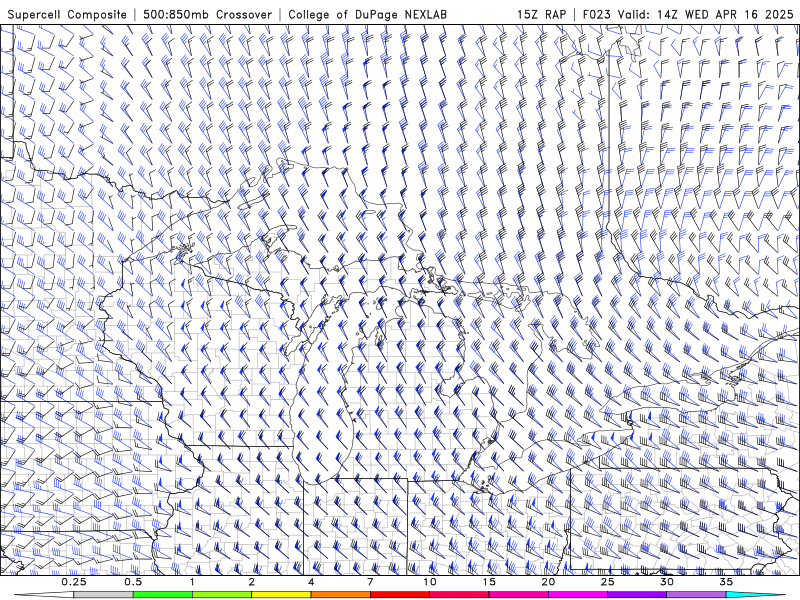Click the legend label '0.25'

[74, 582]
